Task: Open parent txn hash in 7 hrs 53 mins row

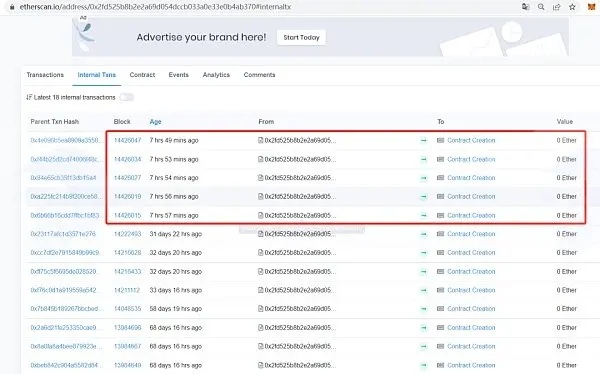Action: 67,159
